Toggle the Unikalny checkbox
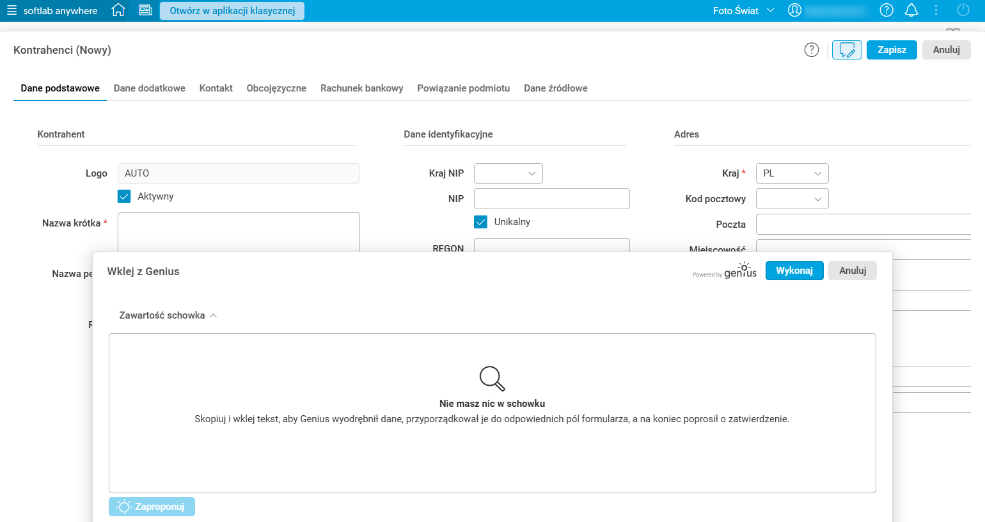Viewport: 985px width, 522px height. 481,222
